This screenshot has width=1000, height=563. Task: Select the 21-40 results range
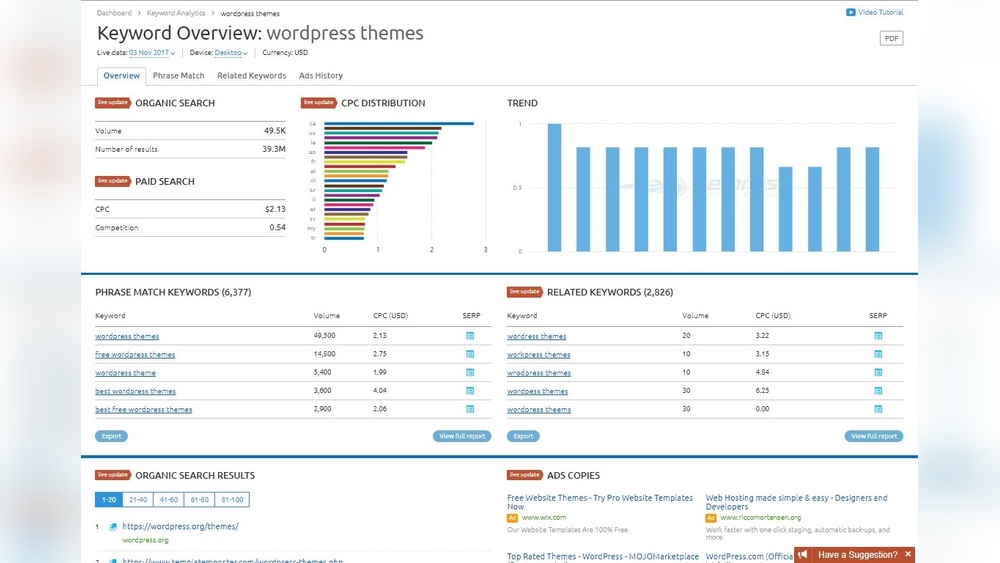pos(138,500)
